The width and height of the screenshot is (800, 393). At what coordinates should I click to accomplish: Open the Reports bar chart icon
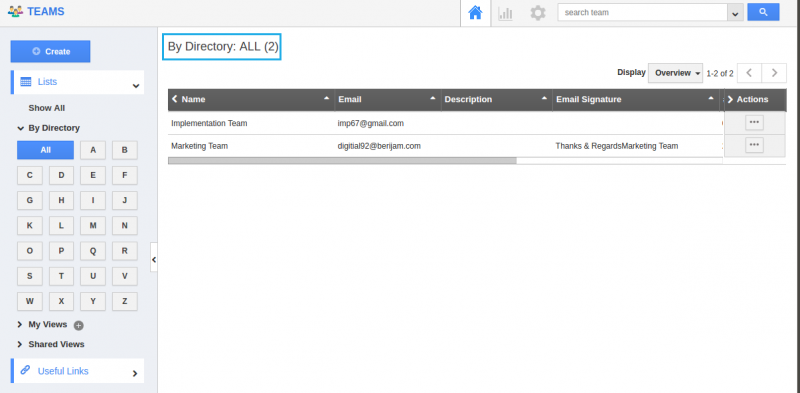tap(505, 13)
